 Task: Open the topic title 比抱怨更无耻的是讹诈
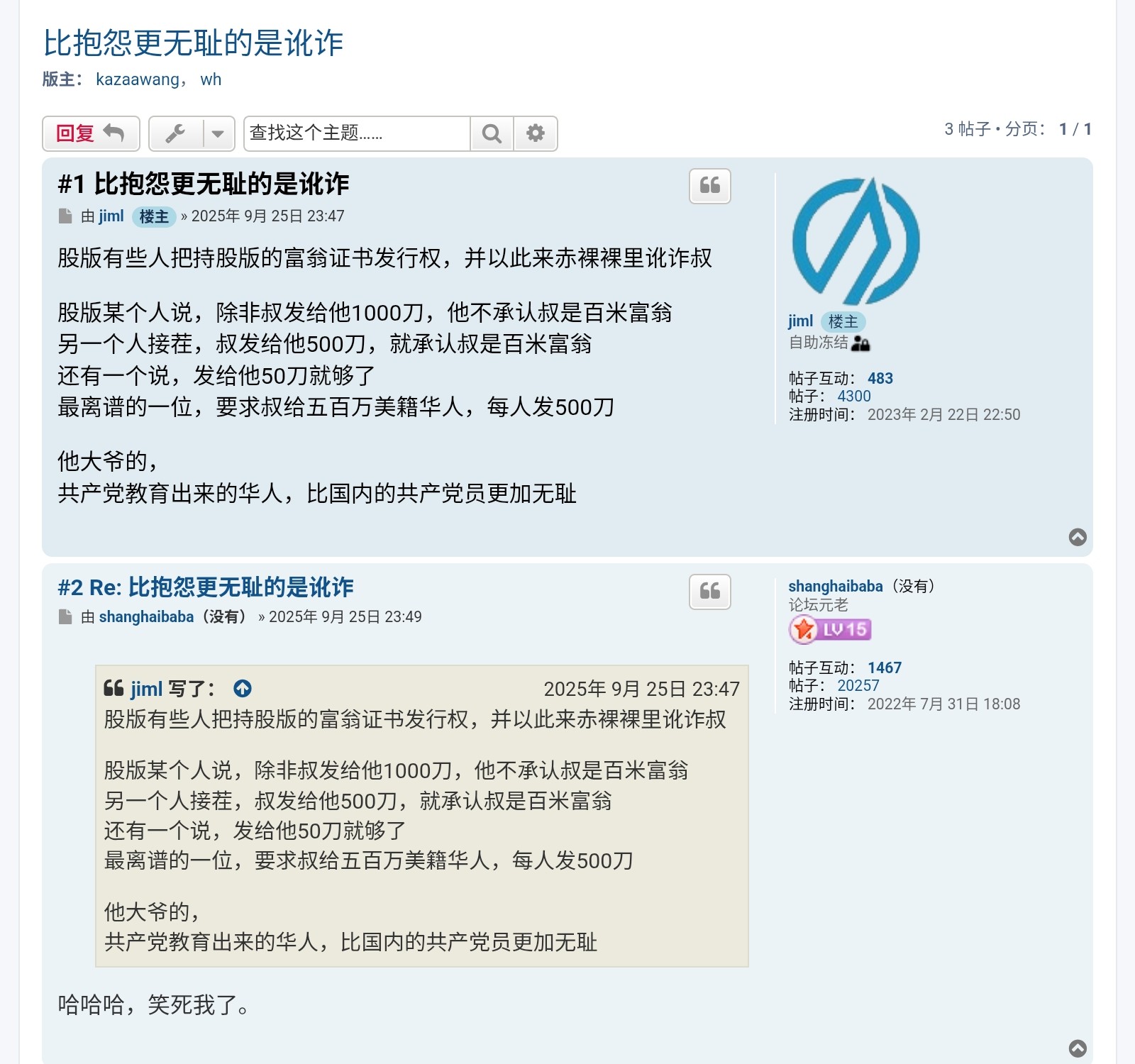(193, 43)
